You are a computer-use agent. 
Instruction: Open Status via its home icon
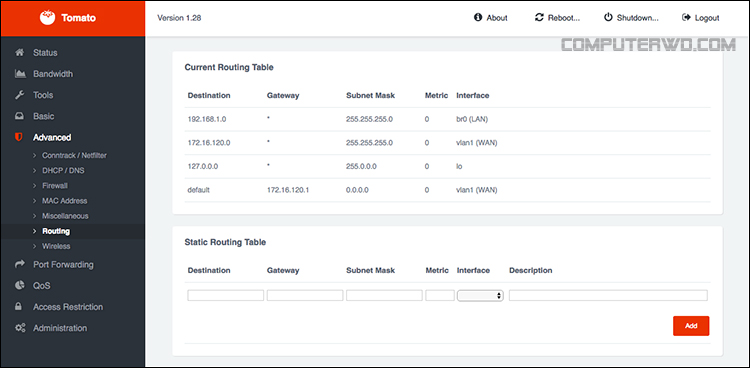[x=20, y=53]
